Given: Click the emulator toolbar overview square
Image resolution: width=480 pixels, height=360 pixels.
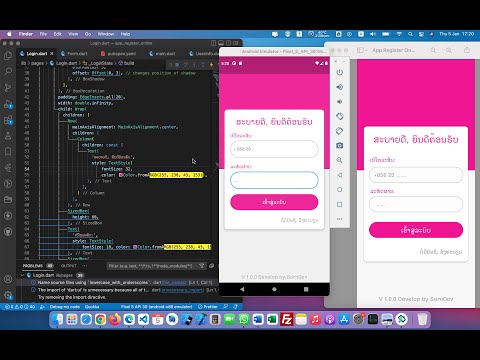Looking at the screenshot, I should (x=339, y=204).
